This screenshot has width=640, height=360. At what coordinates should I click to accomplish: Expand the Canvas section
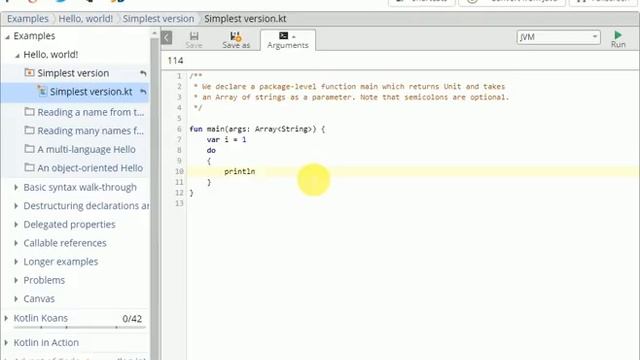(16, 299)
